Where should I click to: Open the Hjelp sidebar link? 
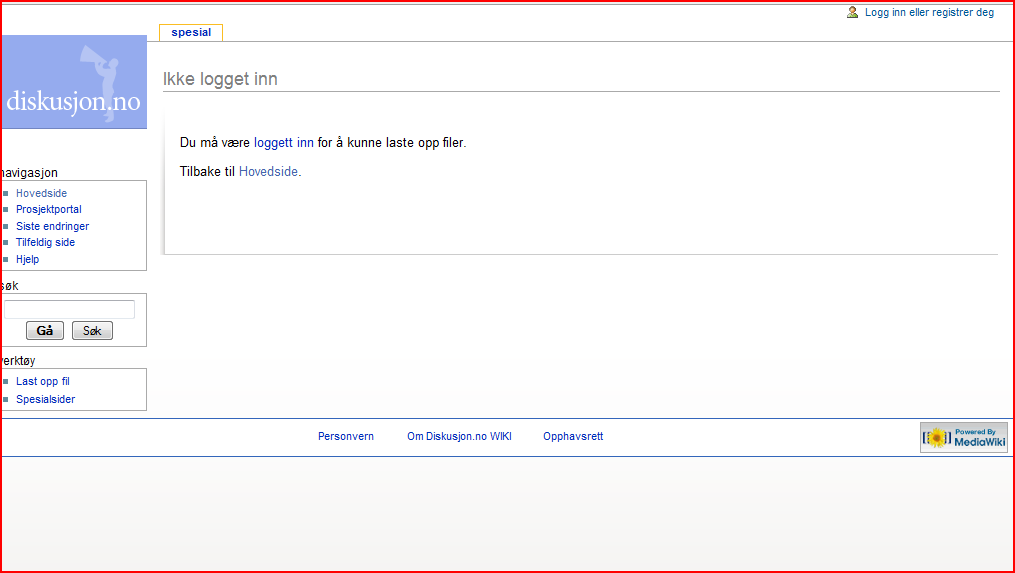click(27, 259)
